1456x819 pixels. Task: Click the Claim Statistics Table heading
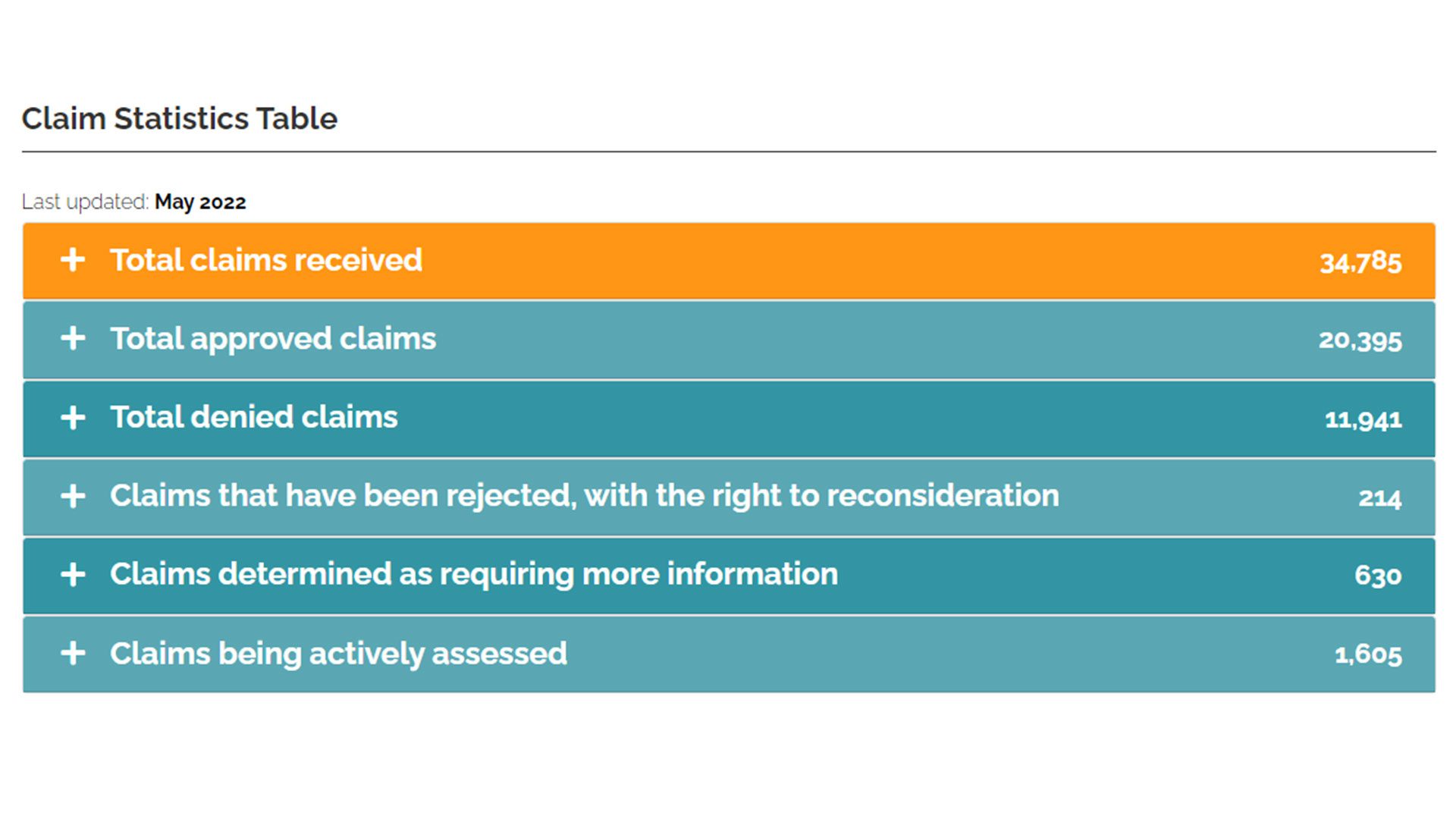click(x=180, y=118)
